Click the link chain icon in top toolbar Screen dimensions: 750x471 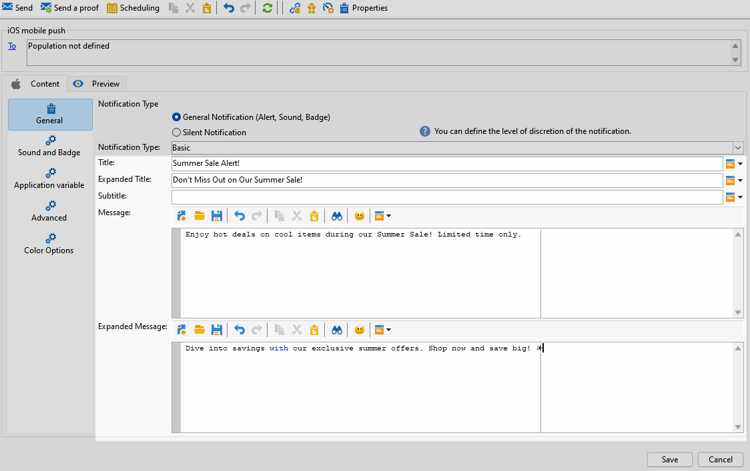[x=295, y=8]
